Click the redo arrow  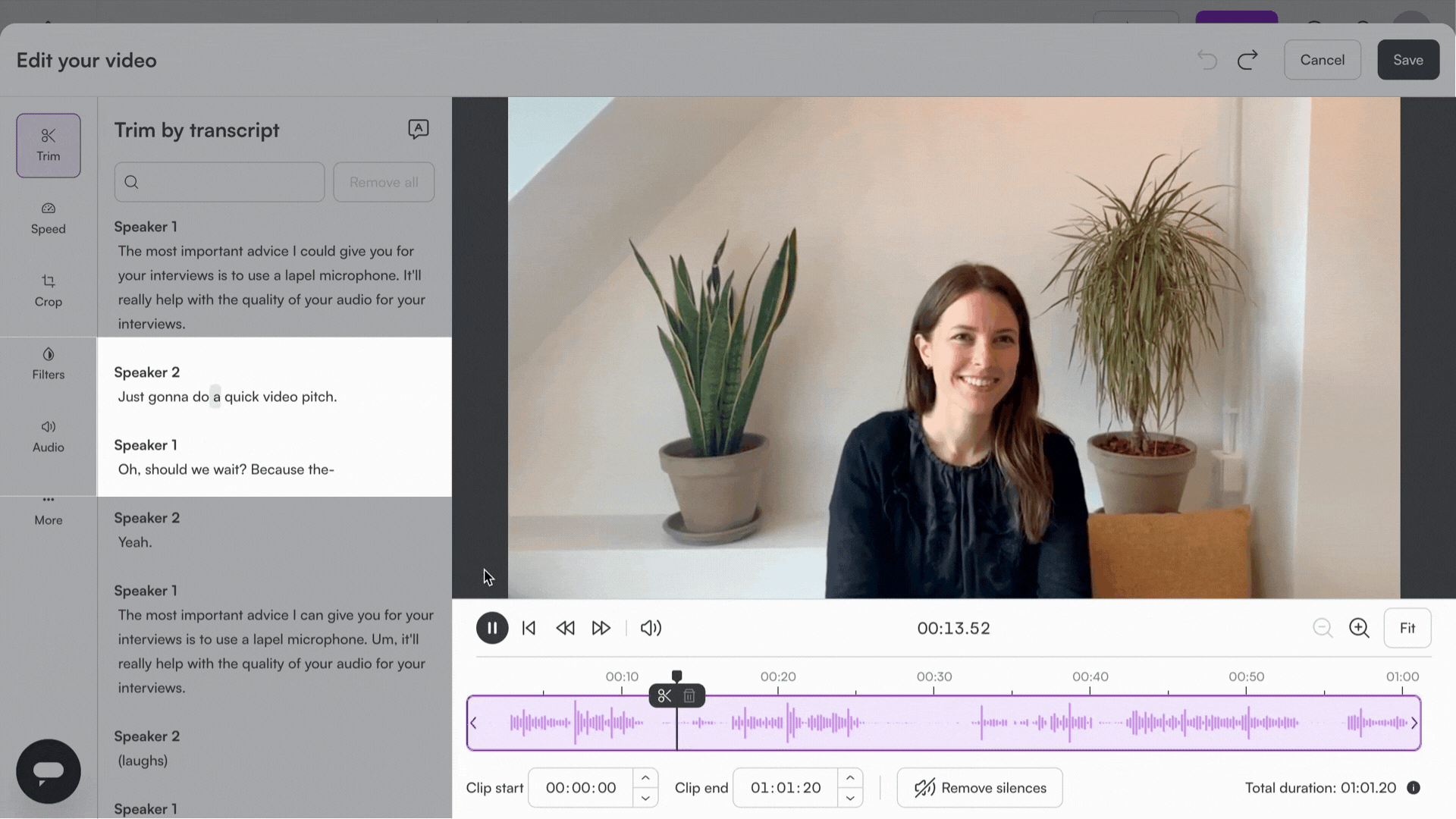(1247, 60)
